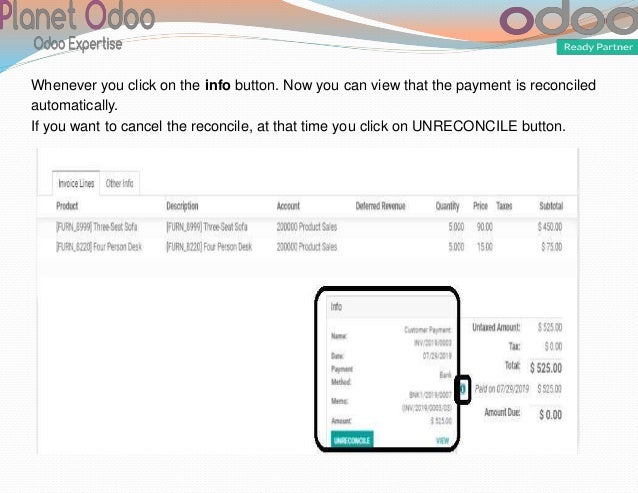Click the Info popup title
Screen dimensions: 638x493
[x=336, y=306]
